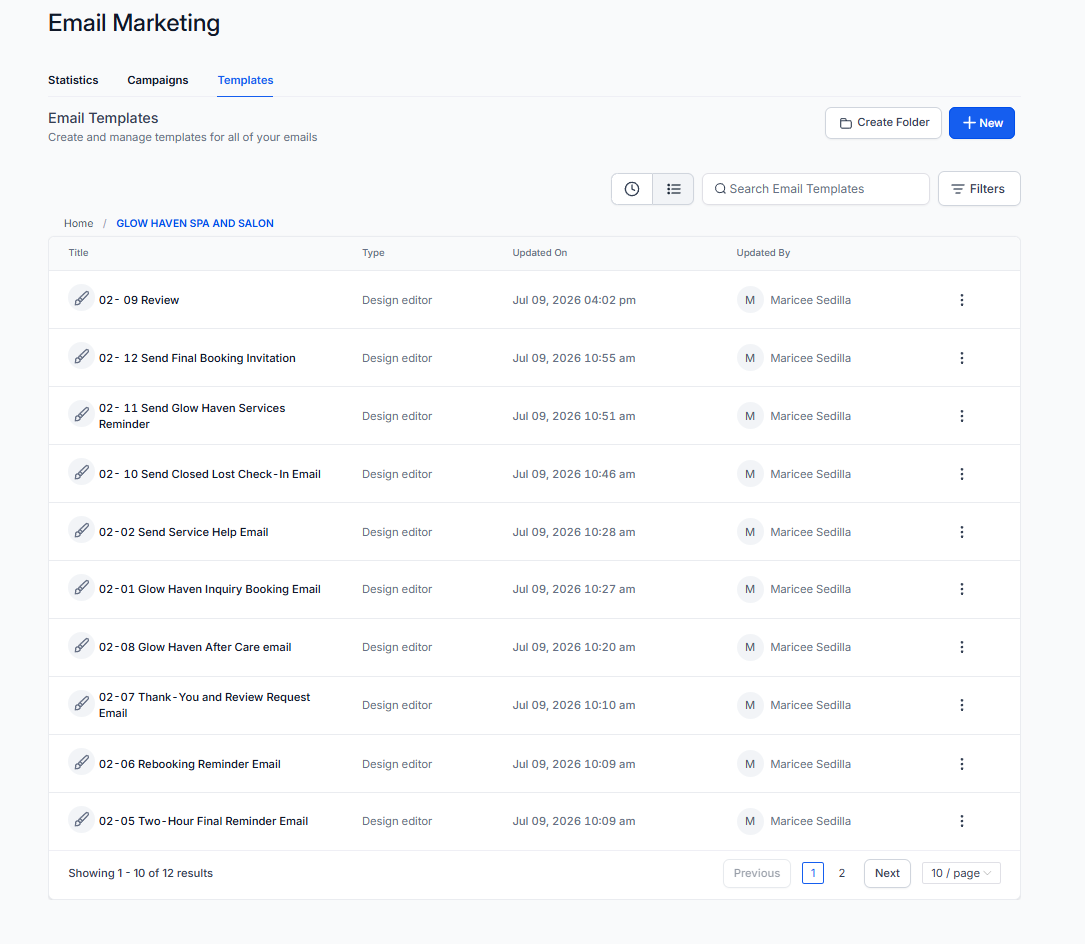
Task: Click the M avatar in the 02- 09 Review row
Action: coord(750,300)
